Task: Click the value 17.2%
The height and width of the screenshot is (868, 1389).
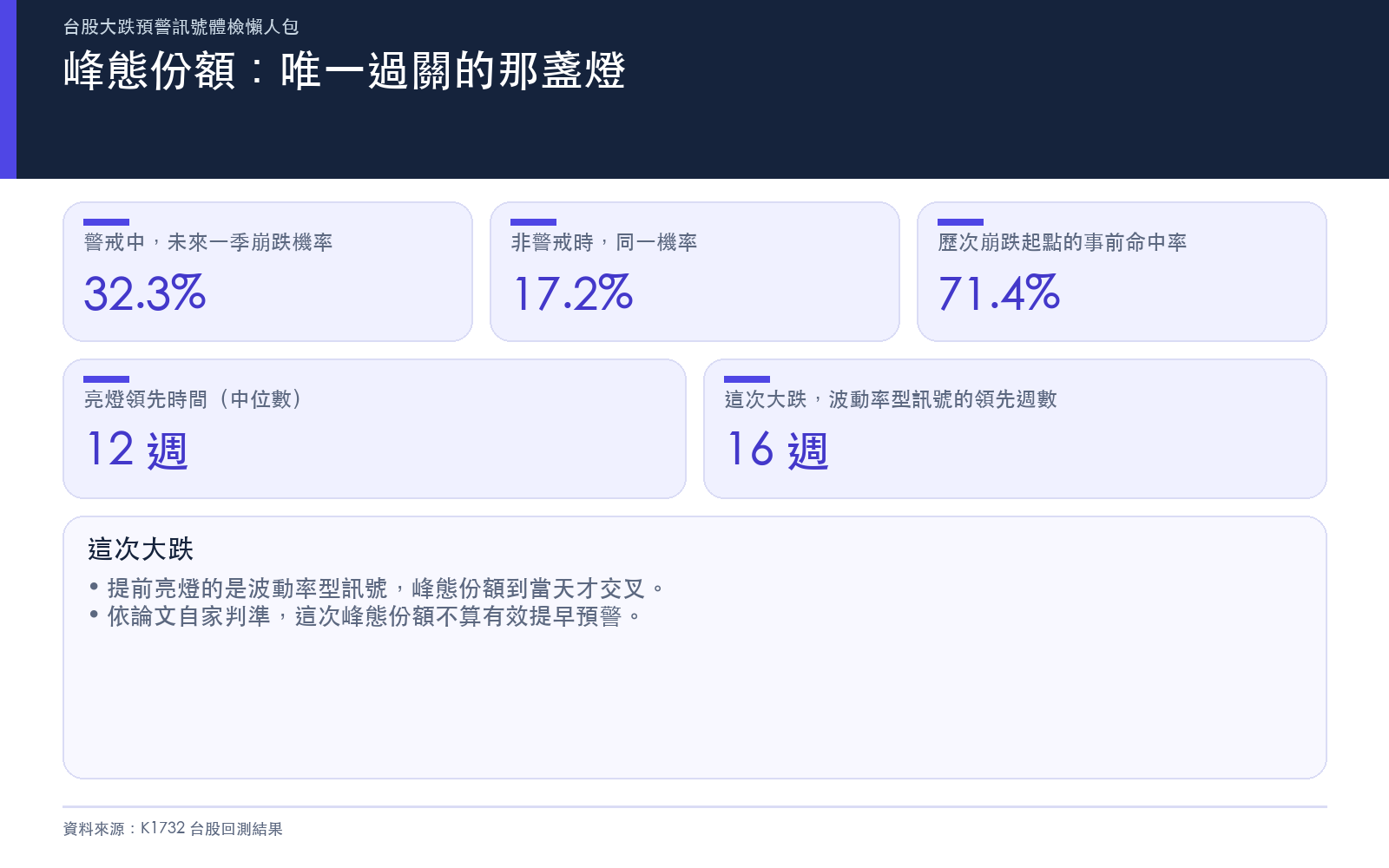Action: [x=572, y=293]
